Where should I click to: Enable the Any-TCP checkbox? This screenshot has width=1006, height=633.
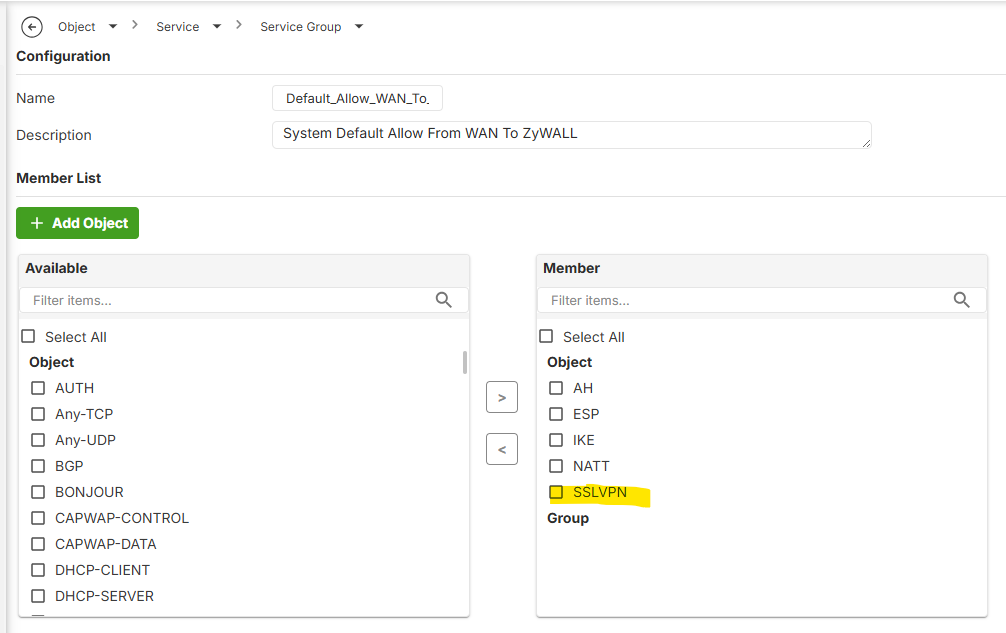(38, 414)
